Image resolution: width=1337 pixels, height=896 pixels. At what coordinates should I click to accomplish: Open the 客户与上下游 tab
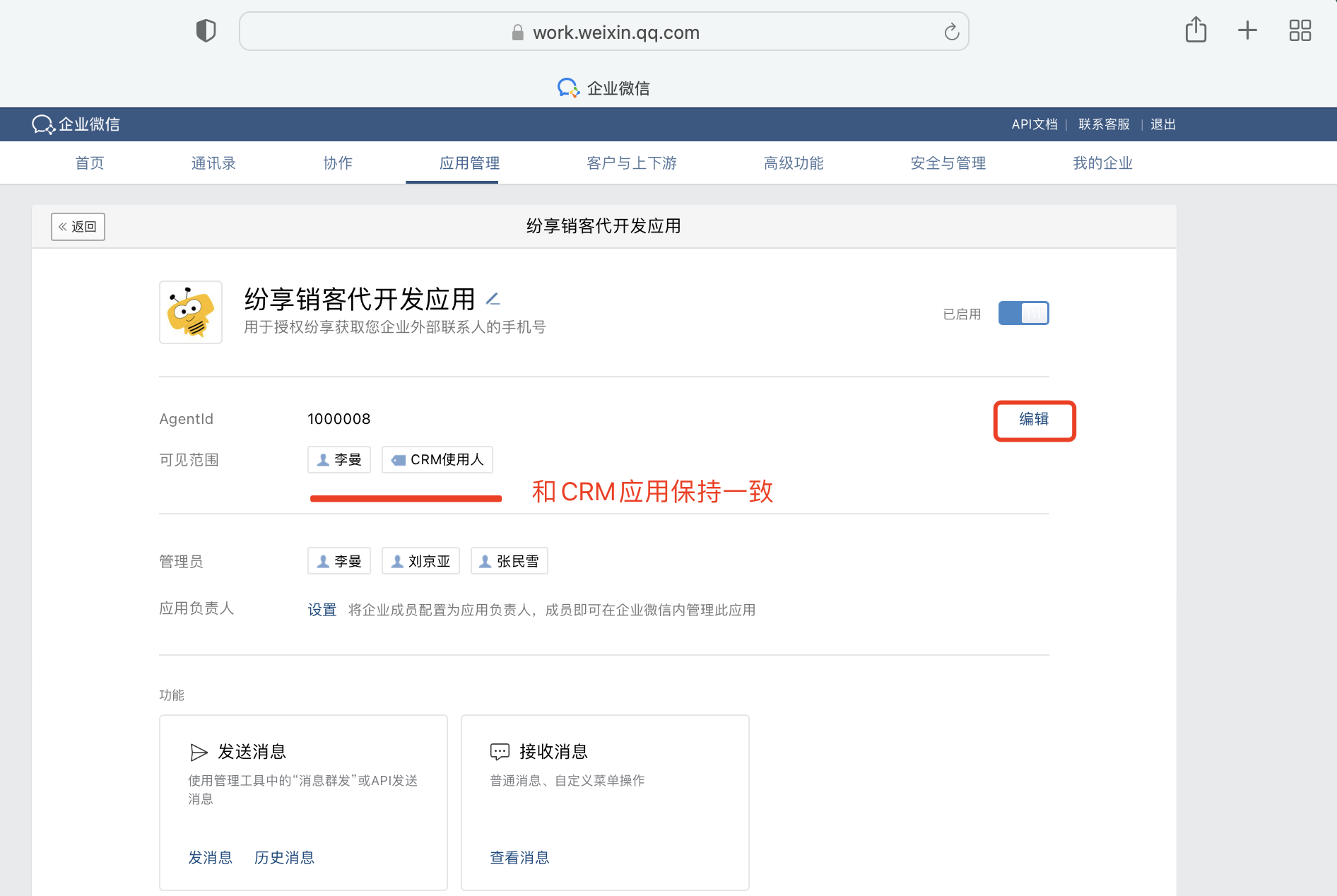(x=632, y=163)
